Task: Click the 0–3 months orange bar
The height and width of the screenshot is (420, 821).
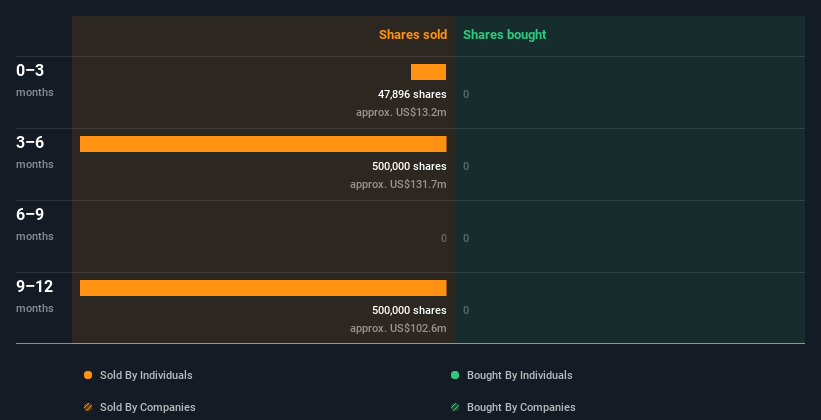Action: (428, 72)
